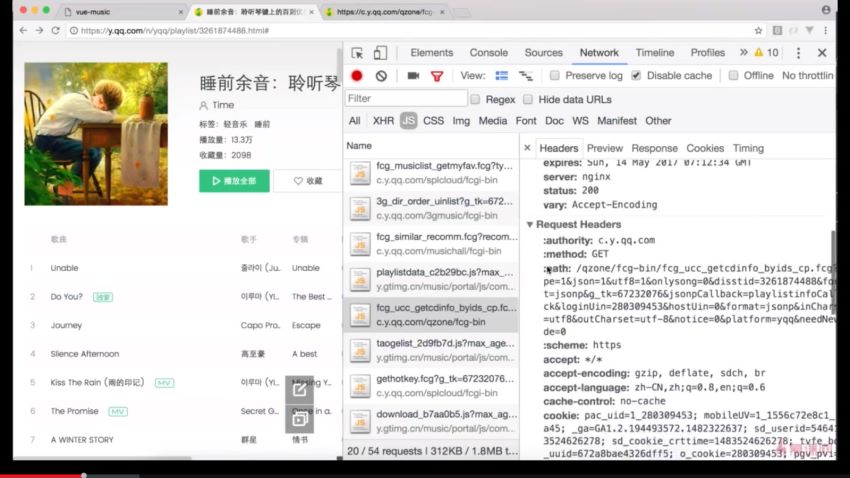Stop recording network log red button
This screenshot has width=850, height=478.
357,76
